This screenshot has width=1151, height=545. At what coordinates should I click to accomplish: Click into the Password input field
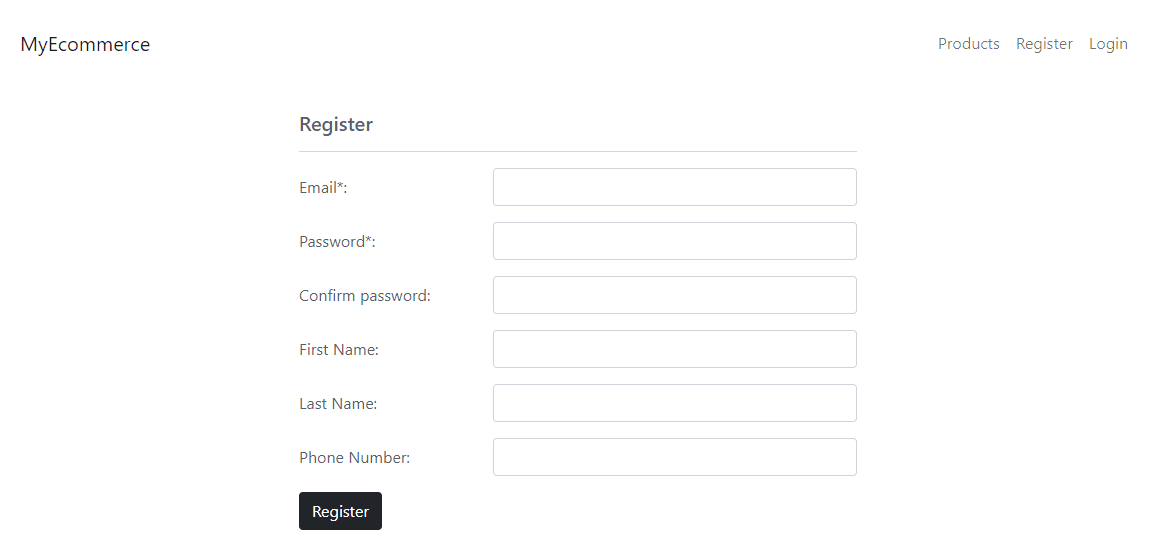[x=675, y=241]
